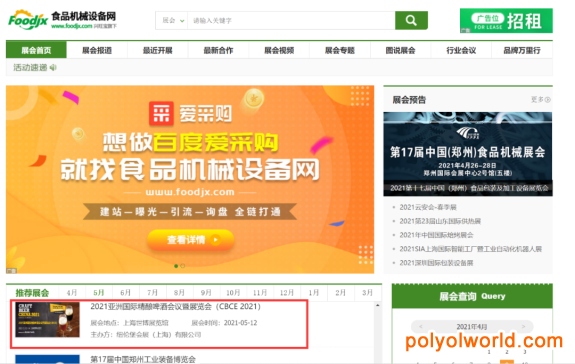
Task: Click the keyword search input field
Action: [291, 21]
